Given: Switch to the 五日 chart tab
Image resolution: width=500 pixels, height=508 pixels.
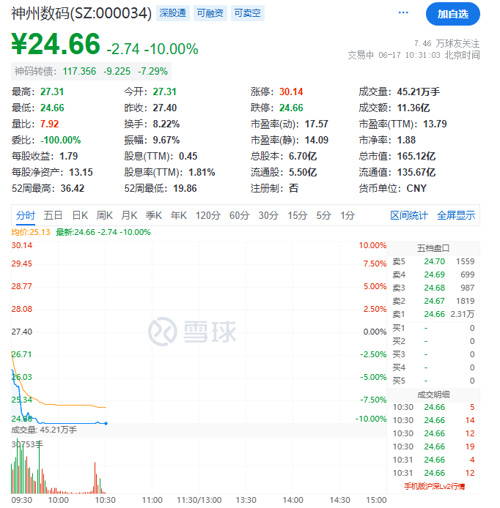Looking at the screenshot, I should (x=53, y=215).
